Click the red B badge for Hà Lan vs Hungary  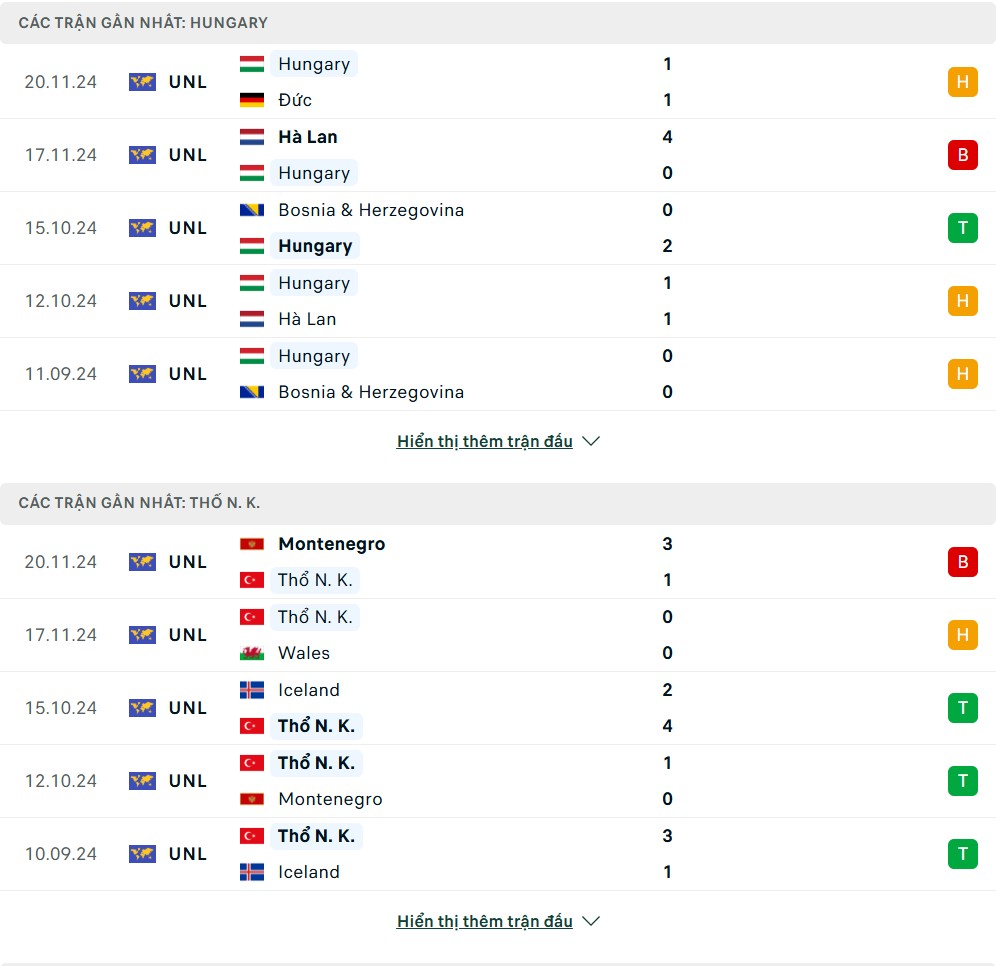tap(962, 155)
